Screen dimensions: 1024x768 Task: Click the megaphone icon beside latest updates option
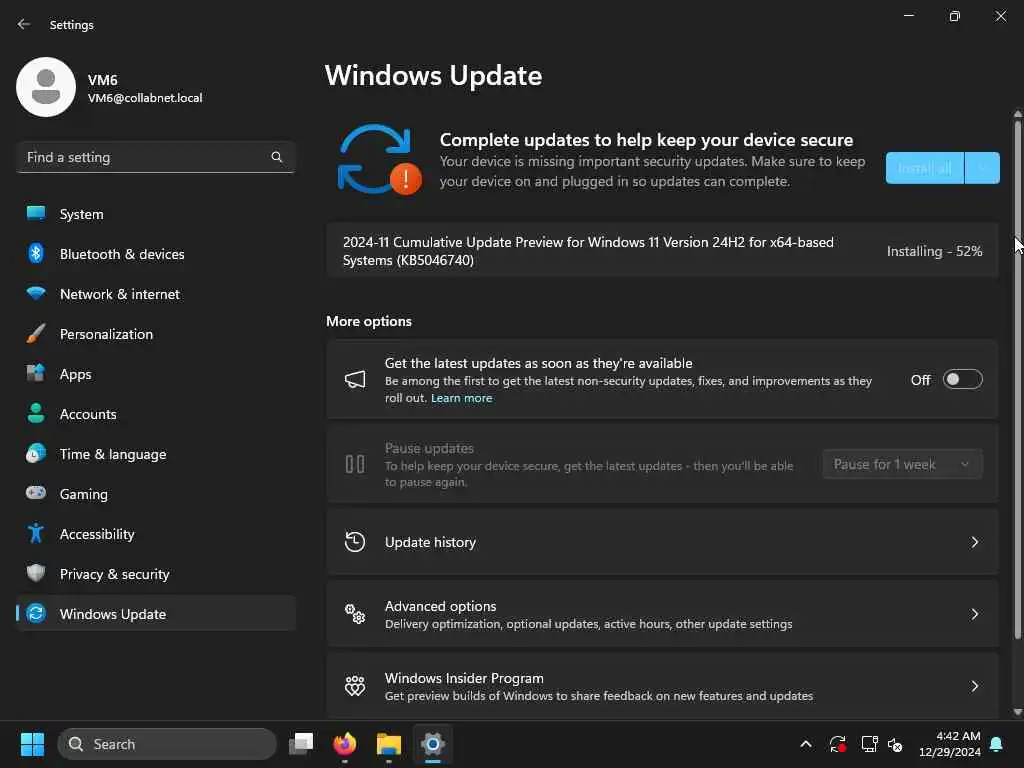355,379
